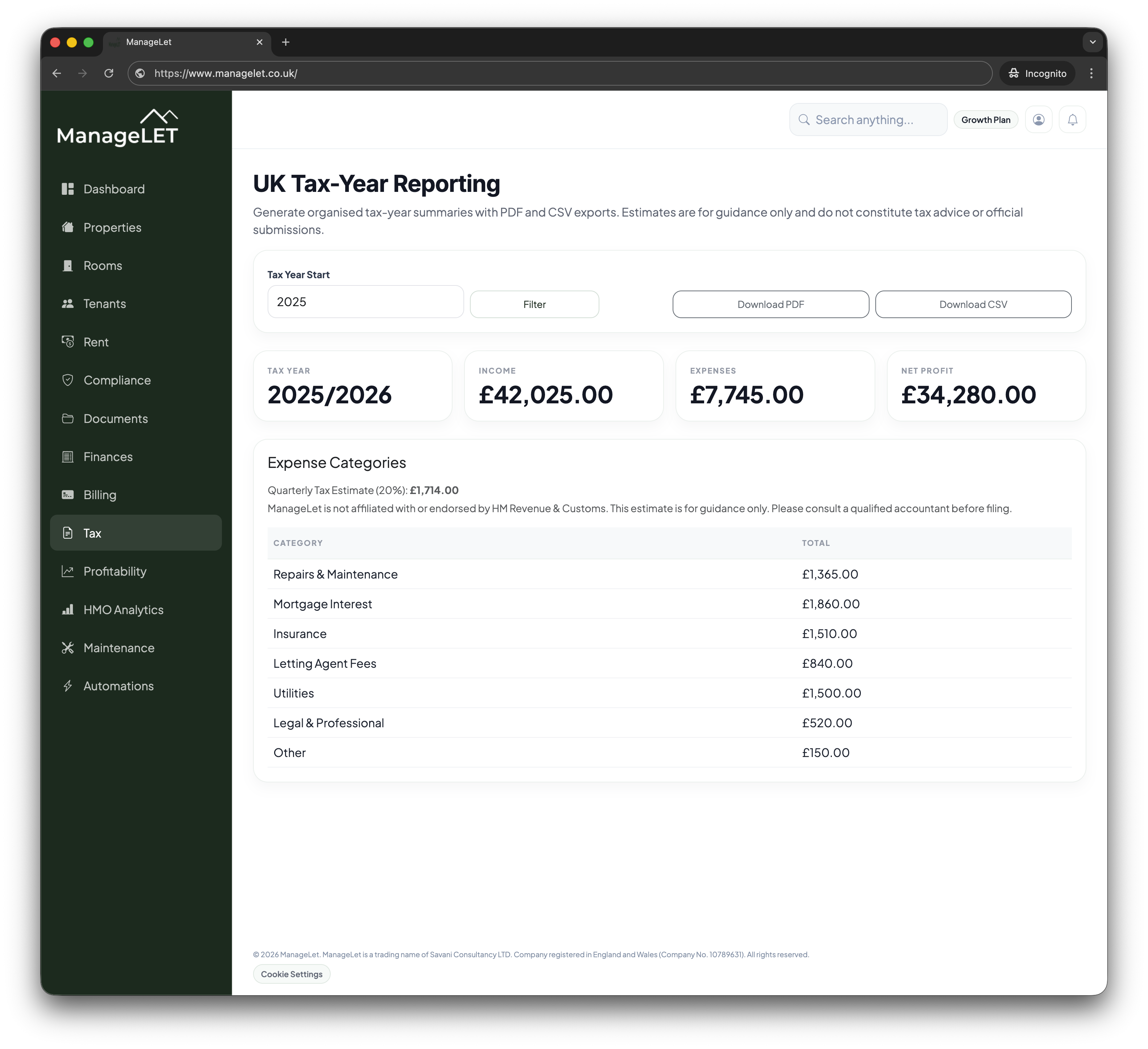Image resolution: width=1148 pixels, height=1049 pixels.
Task: Select the Rent clock icon
Action: [68, 342]
